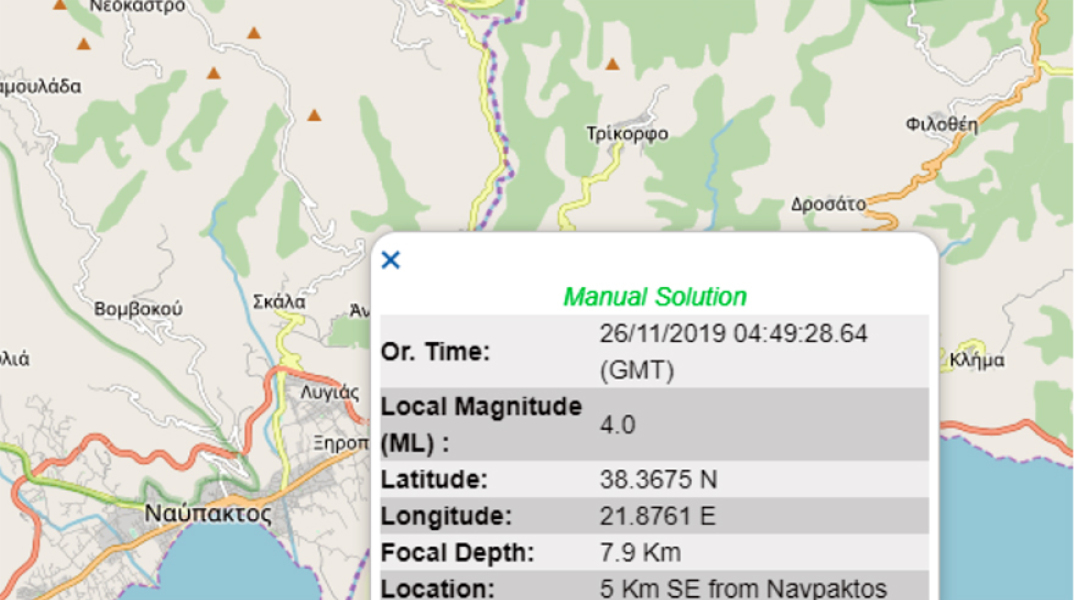Click the Βομβοκού village label

coord(138,309)
